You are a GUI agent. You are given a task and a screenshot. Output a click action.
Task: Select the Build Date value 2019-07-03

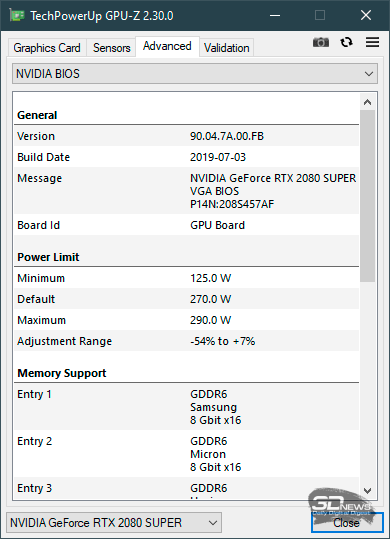(x=218, y=157)
